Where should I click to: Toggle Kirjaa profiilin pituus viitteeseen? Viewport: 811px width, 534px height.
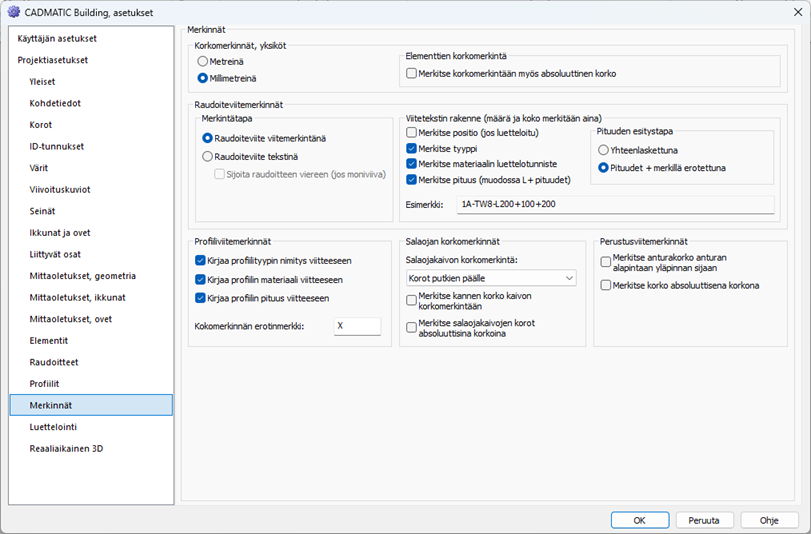201,298
